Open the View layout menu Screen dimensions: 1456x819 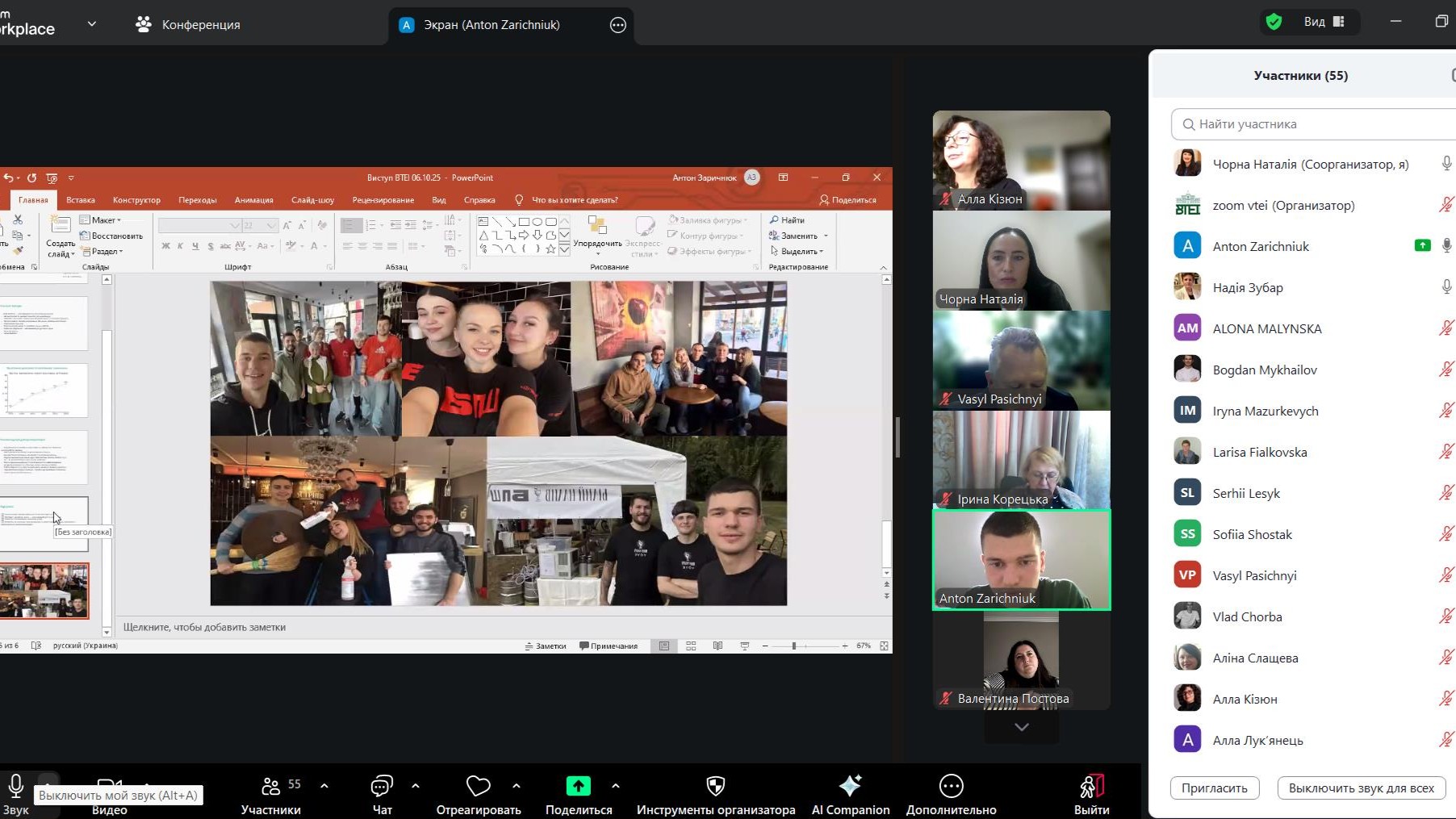click(1324, 22)
